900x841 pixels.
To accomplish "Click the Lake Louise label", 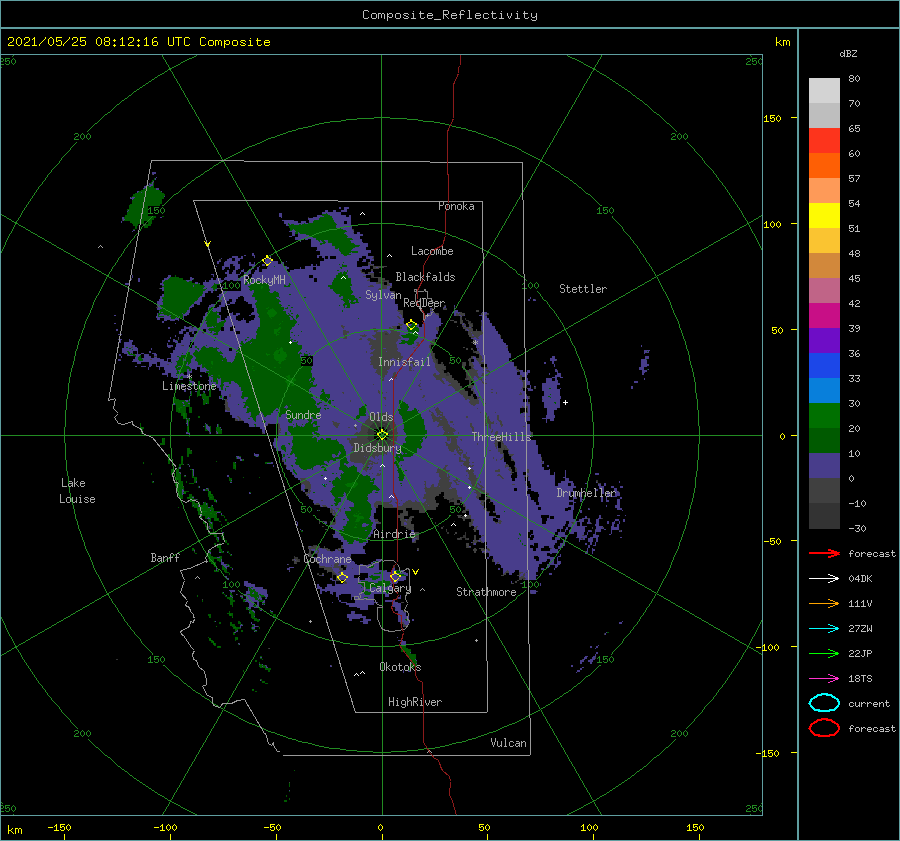I will coord(77,491).
